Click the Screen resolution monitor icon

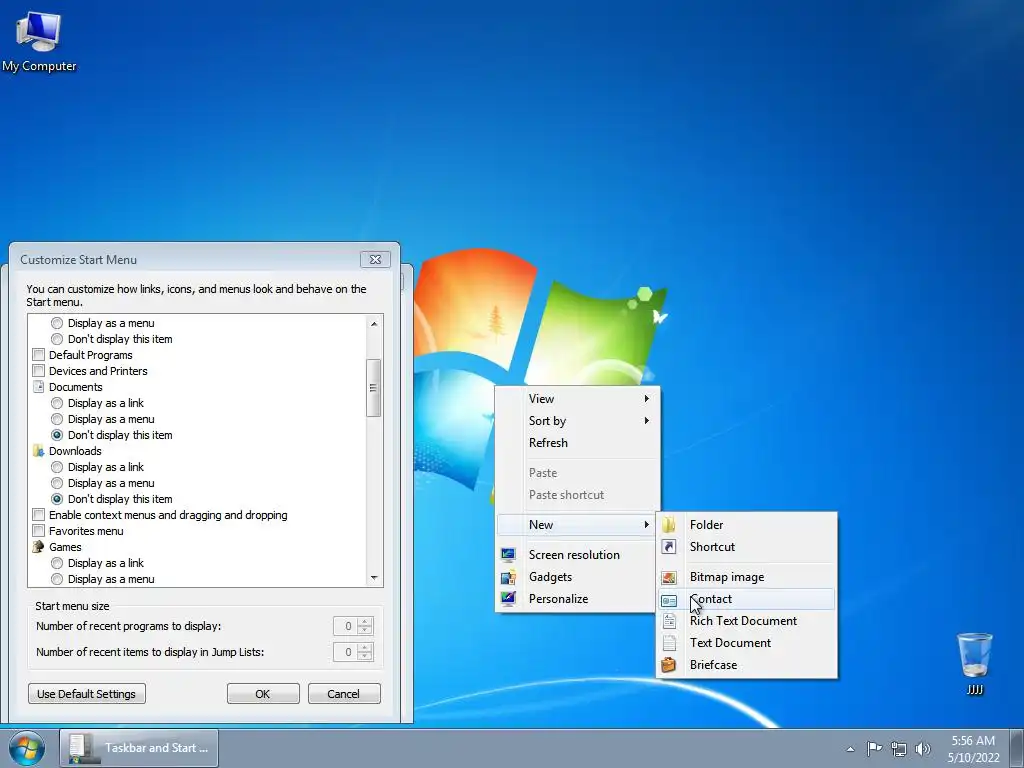pos(508,554)
